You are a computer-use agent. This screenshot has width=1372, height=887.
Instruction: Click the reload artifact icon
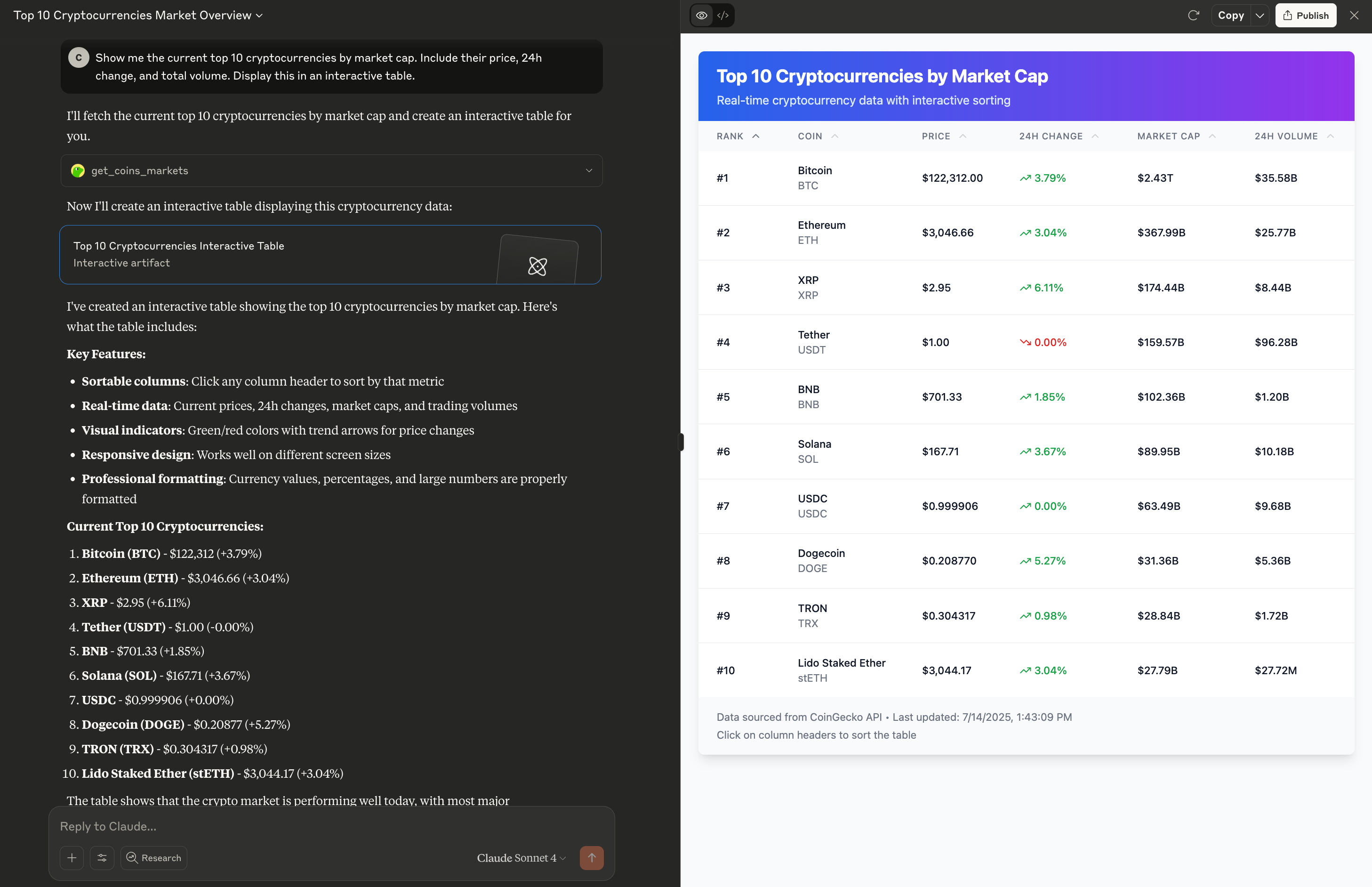(1193, 16)
